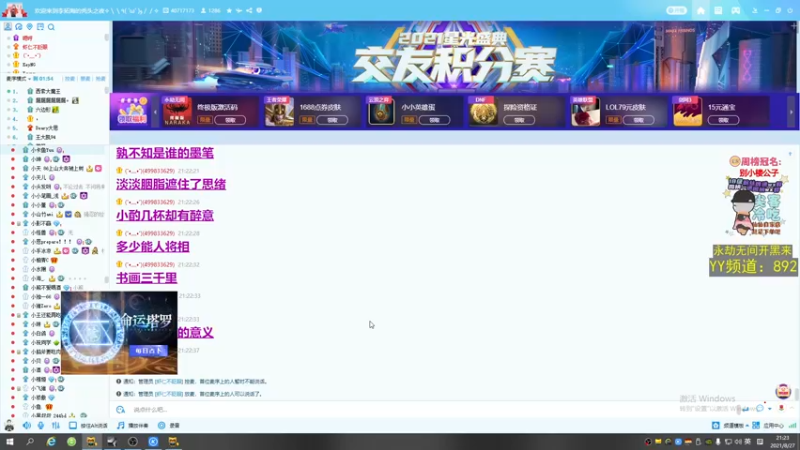Claim 1688点券皮肤 with its 领取 button

tap(332, 120)
